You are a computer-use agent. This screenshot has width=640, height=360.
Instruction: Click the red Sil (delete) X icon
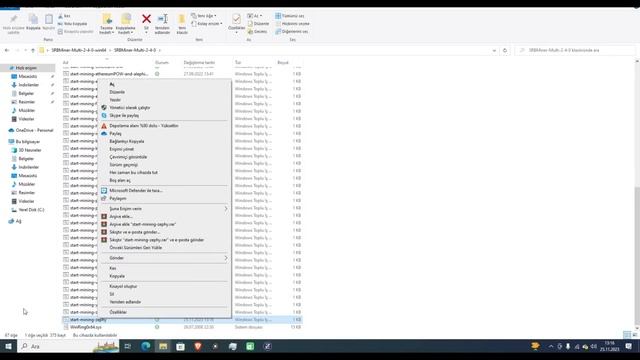[x=146, y=19]
